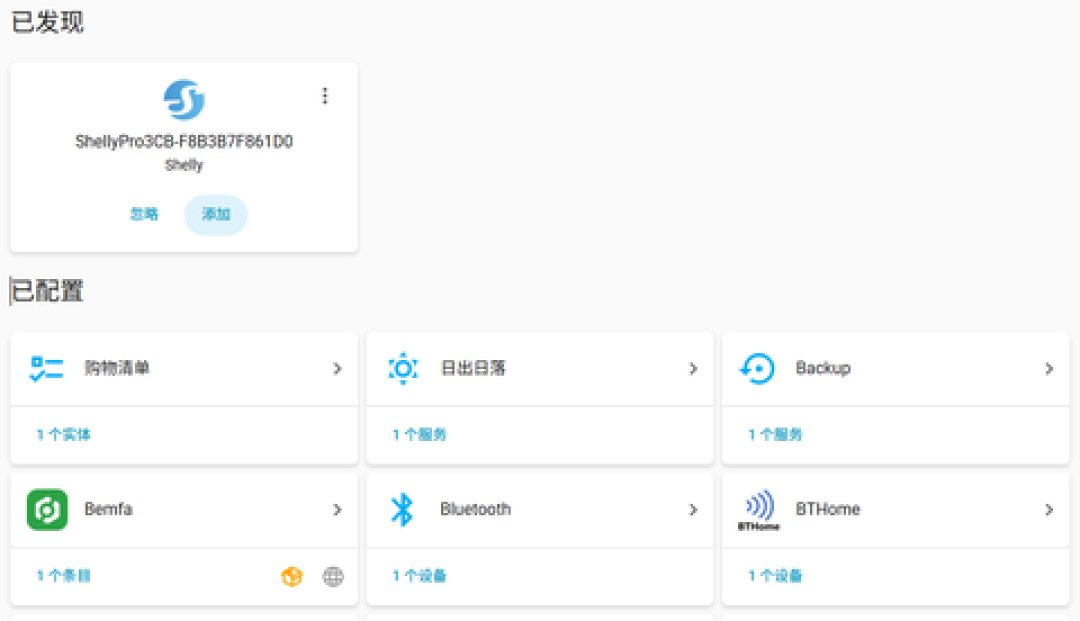The image size is (1080, 621).
Task: Click the Bemfa integration title
Action: 108,509
